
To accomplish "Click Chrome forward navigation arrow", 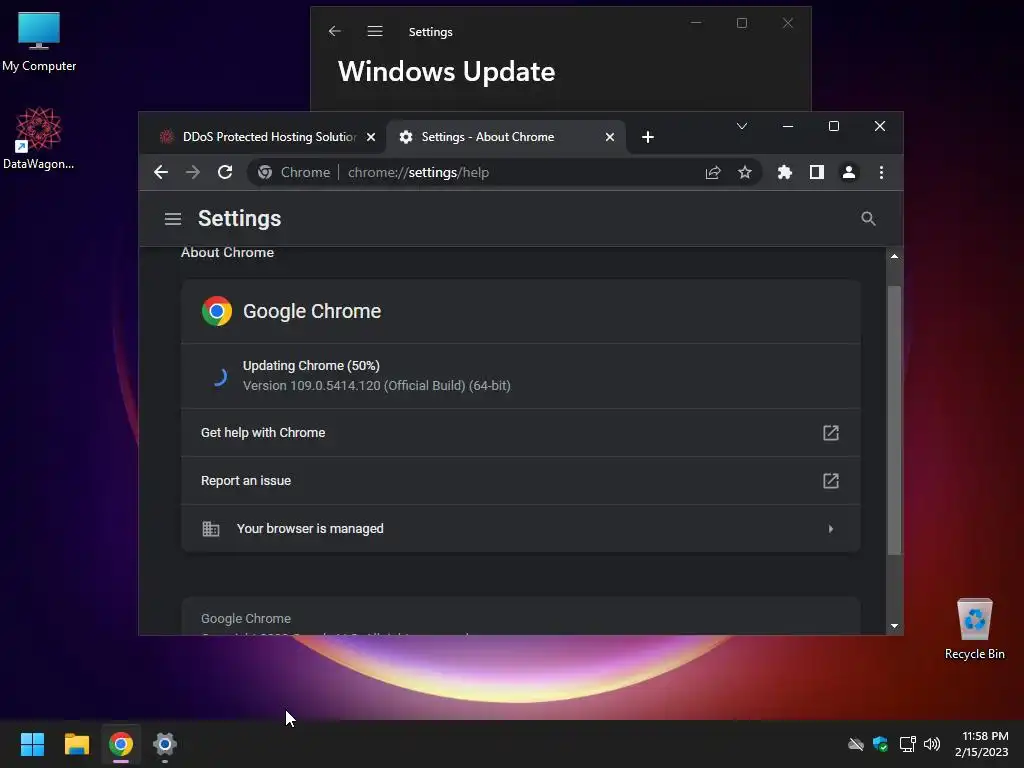I will (193, 172).
